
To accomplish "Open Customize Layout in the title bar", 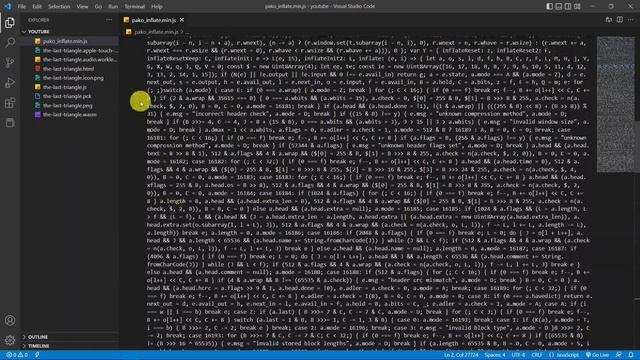I will click(577, 6).
